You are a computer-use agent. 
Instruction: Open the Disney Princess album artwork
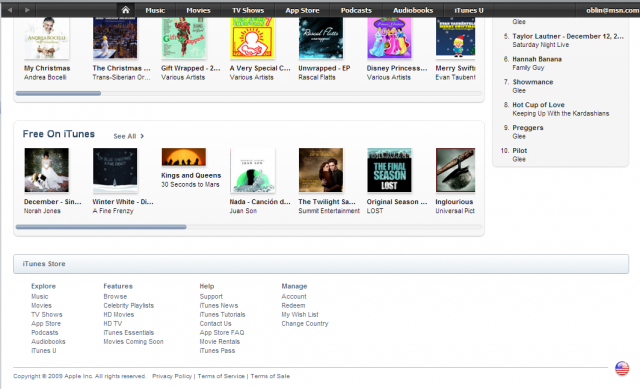click(x=389, y=38)
